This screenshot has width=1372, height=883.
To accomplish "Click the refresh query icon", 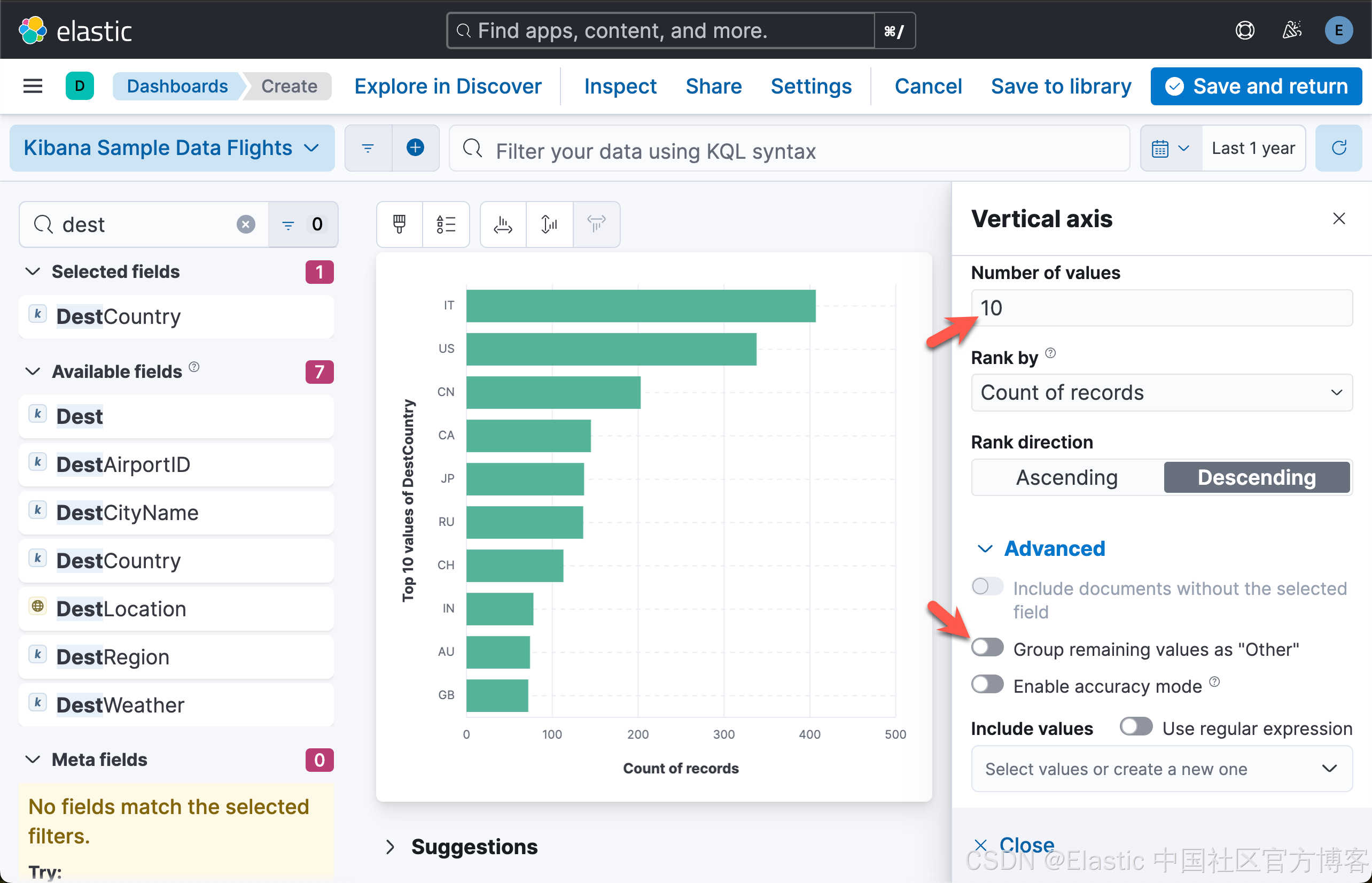I will [1339, 148].
